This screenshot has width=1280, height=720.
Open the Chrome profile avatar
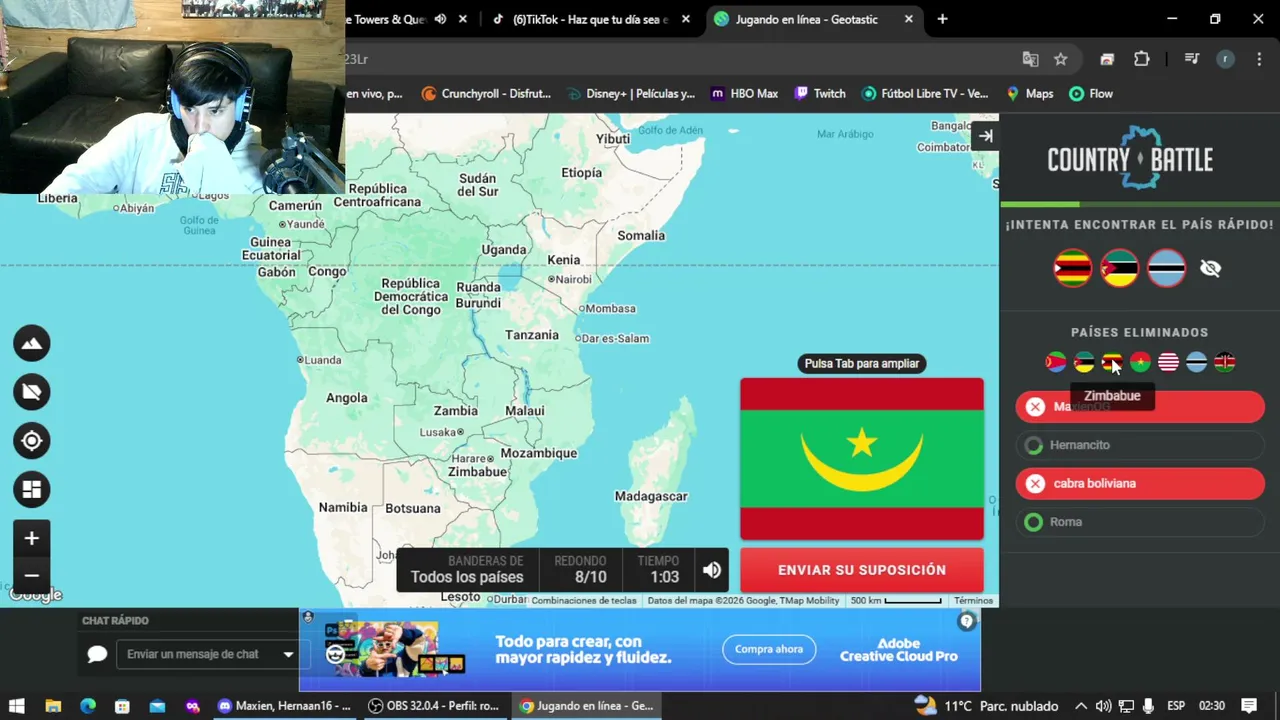pyautogui.click(x=1225, y=59)
